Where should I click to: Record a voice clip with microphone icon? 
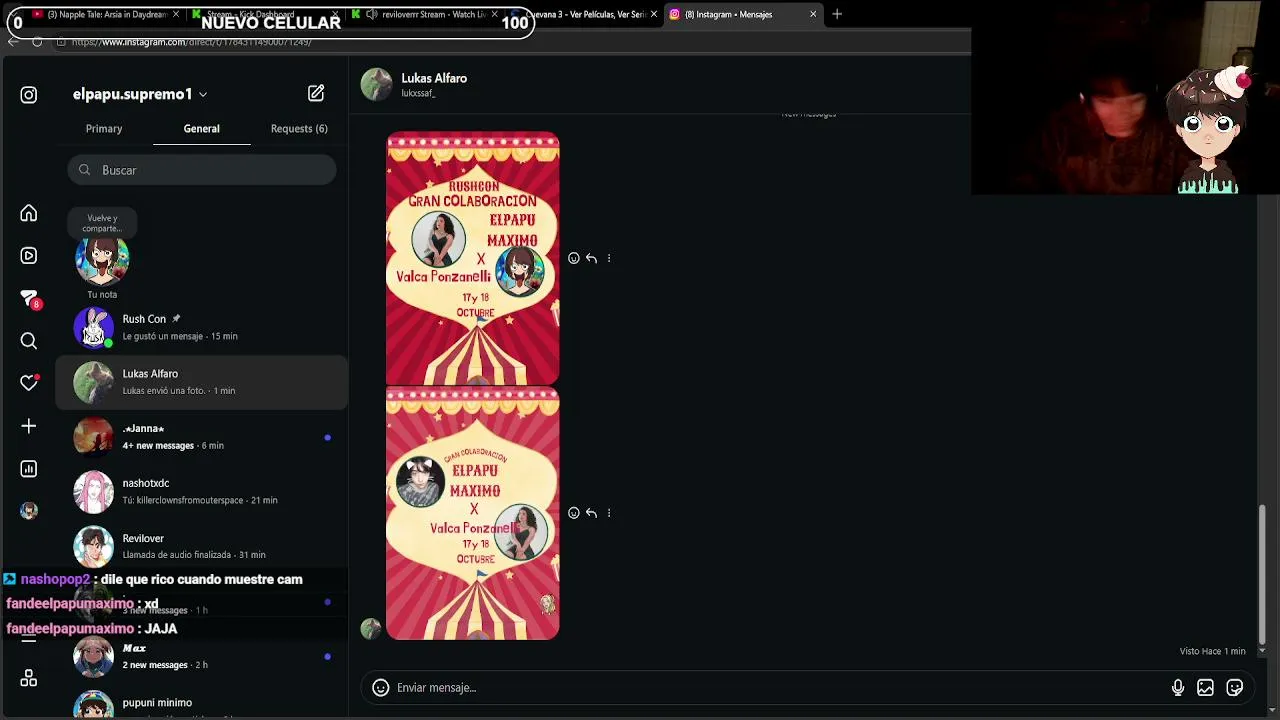[1178, 687]
